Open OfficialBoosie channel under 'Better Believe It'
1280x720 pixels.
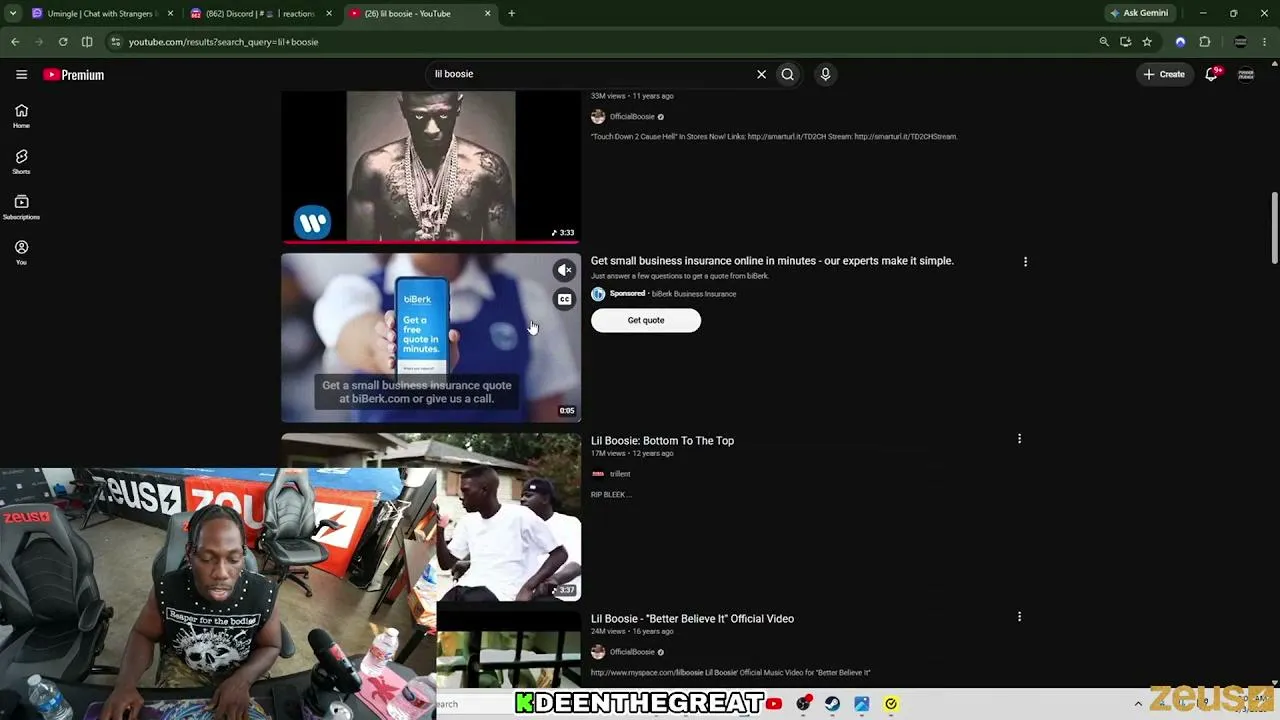pos(632,652)
